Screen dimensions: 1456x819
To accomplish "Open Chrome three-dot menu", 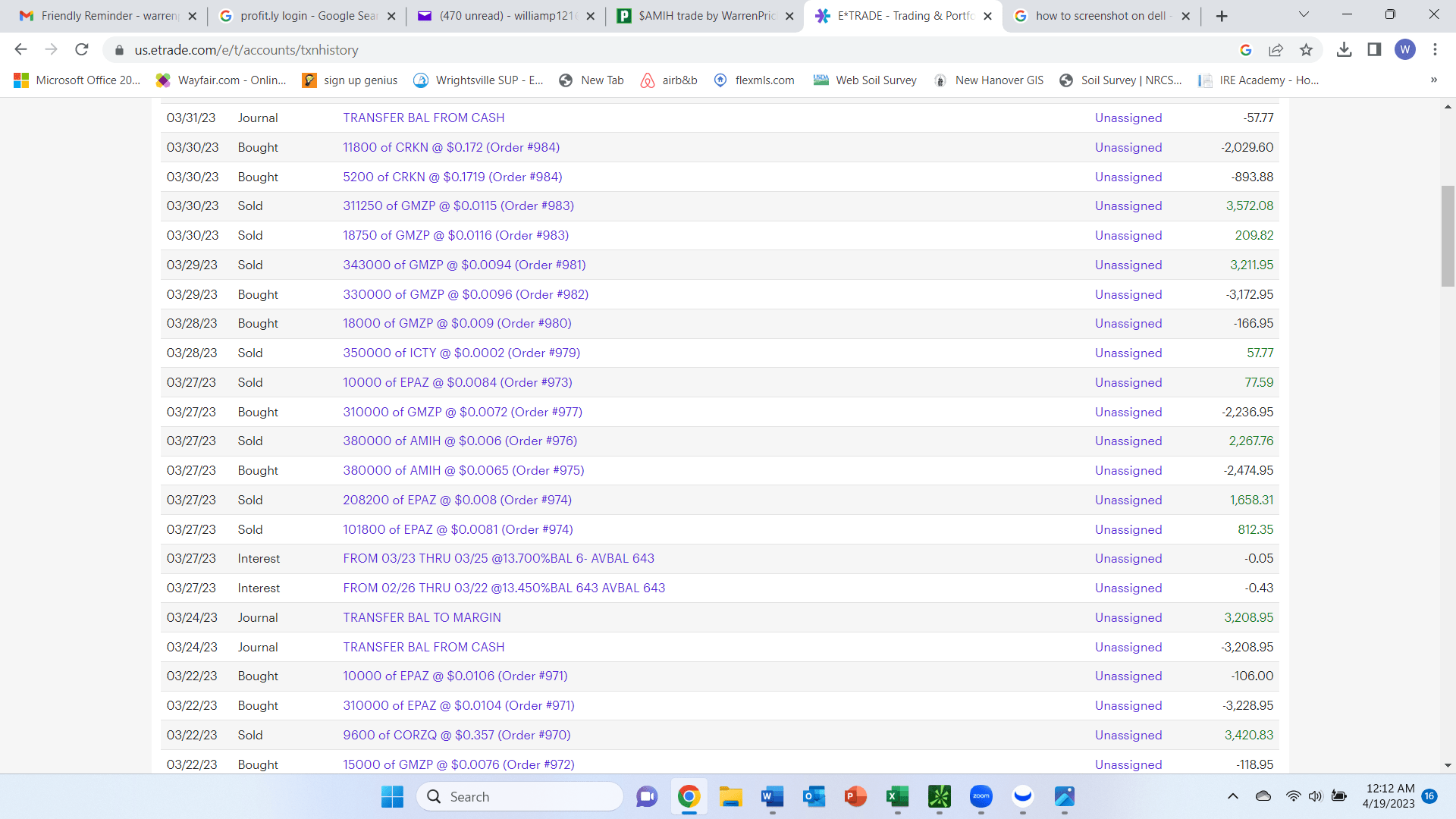I will [x=1435, y=50].
